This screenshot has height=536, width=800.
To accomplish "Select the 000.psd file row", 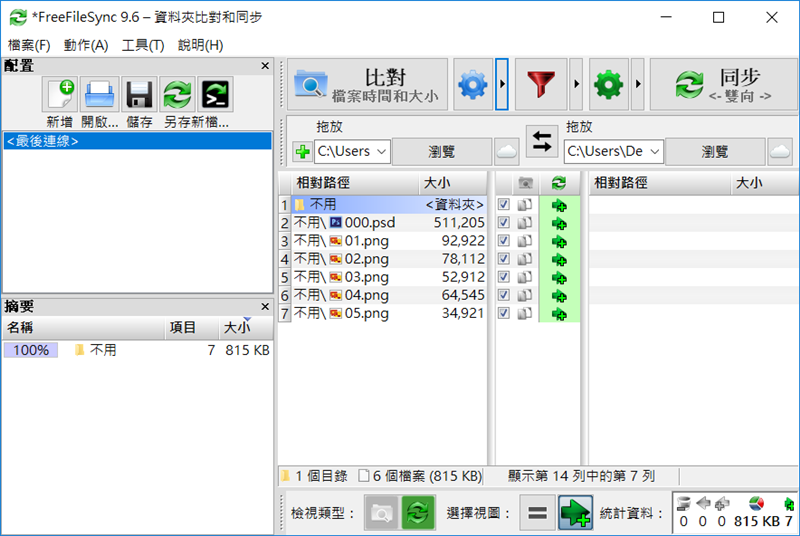I will click(389, 222).
